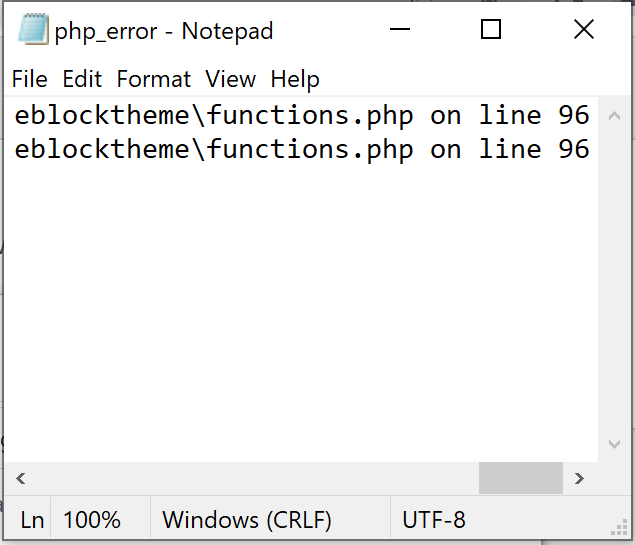The width and height of the screenshot is (635, 545).
Task: Open the Edit menu
Action: click(82, 79)
